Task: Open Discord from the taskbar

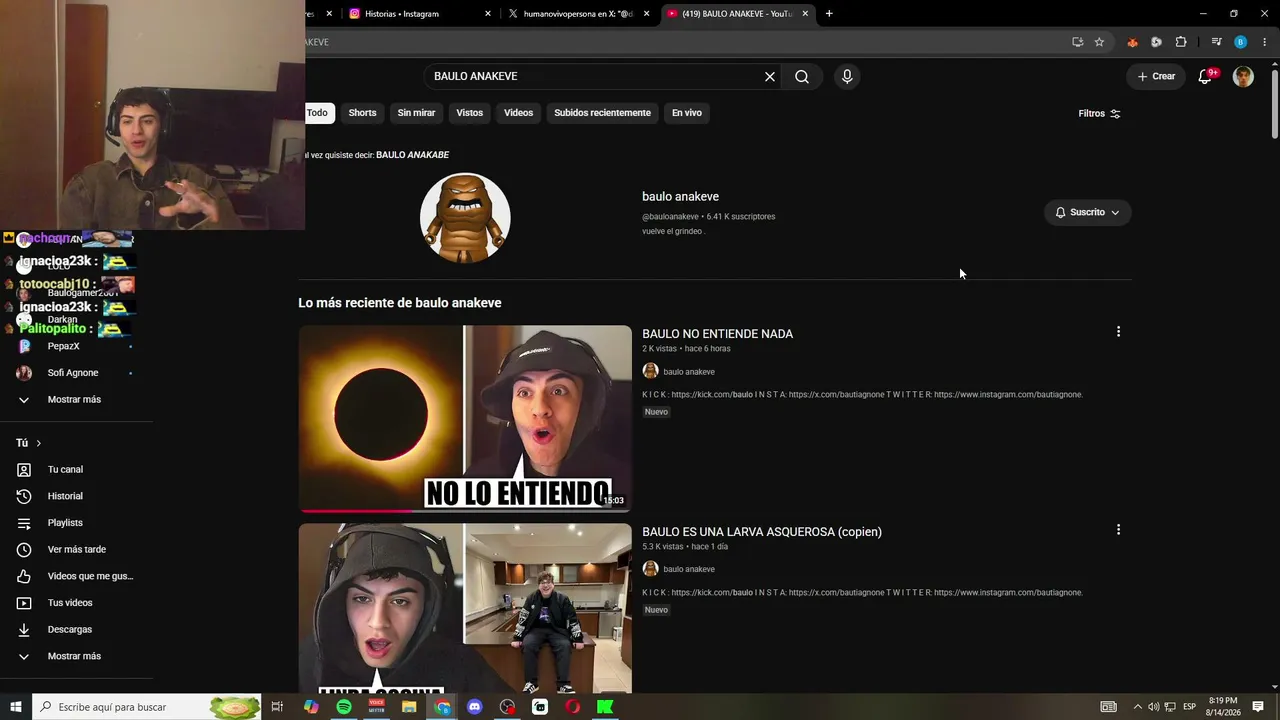Action: [475, 707]
